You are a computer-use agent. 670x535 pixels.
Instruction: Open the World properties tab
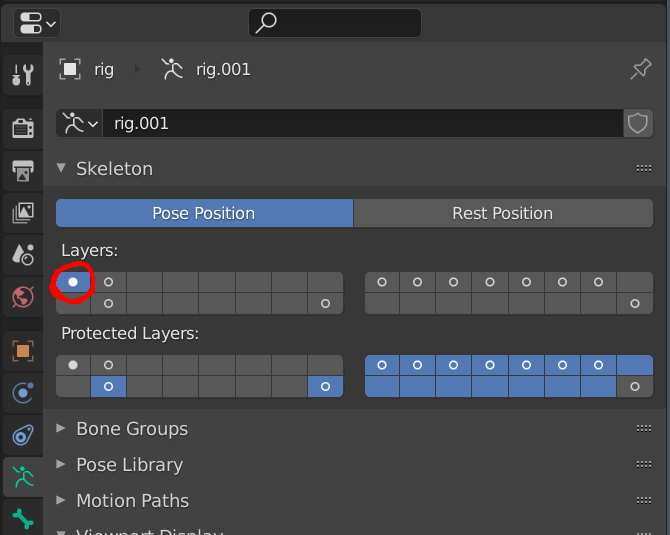point(23,297)
